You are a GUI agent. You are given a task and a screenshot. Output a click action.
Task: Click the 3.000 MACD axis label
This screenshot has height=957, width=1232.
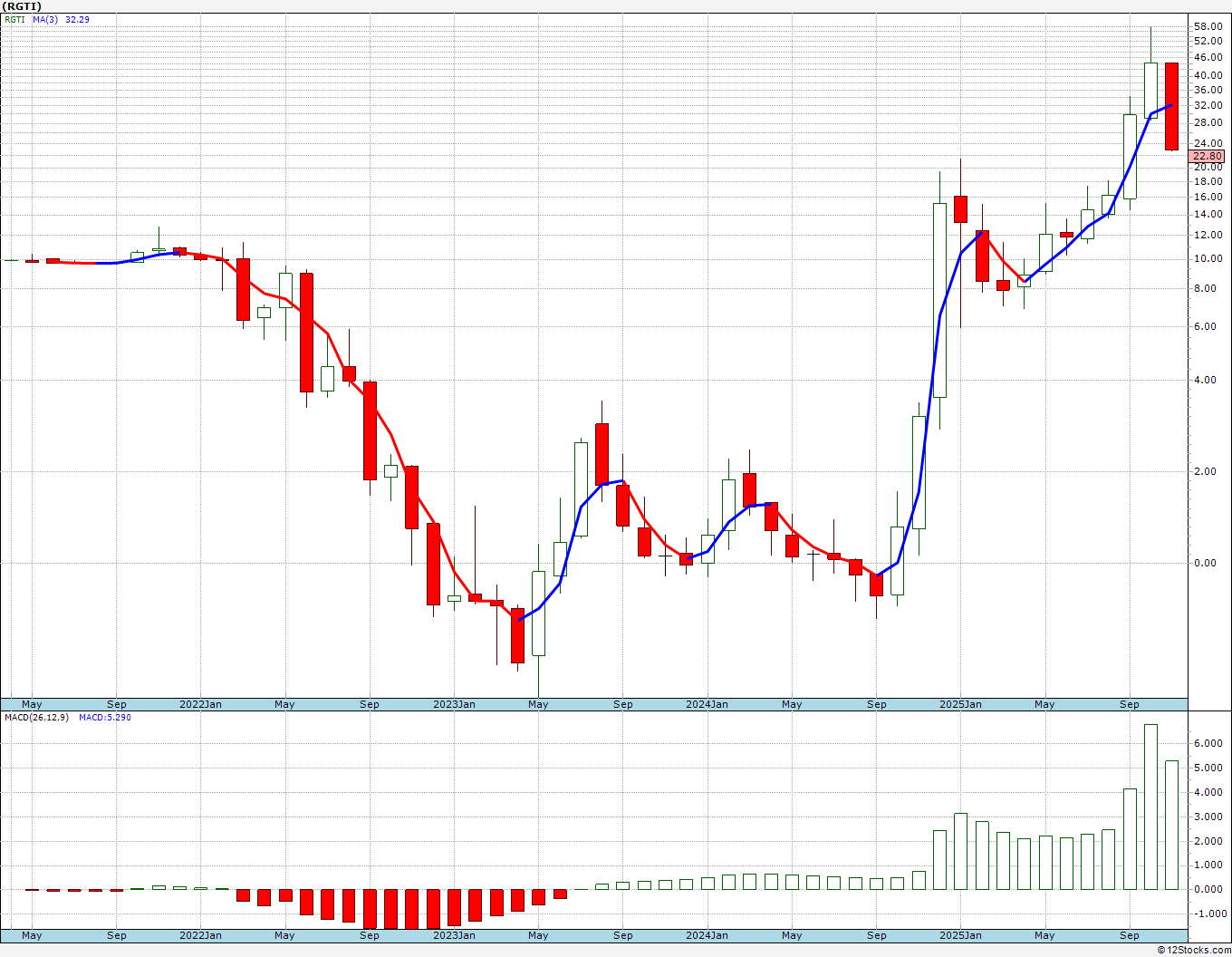pos(1208,817)
